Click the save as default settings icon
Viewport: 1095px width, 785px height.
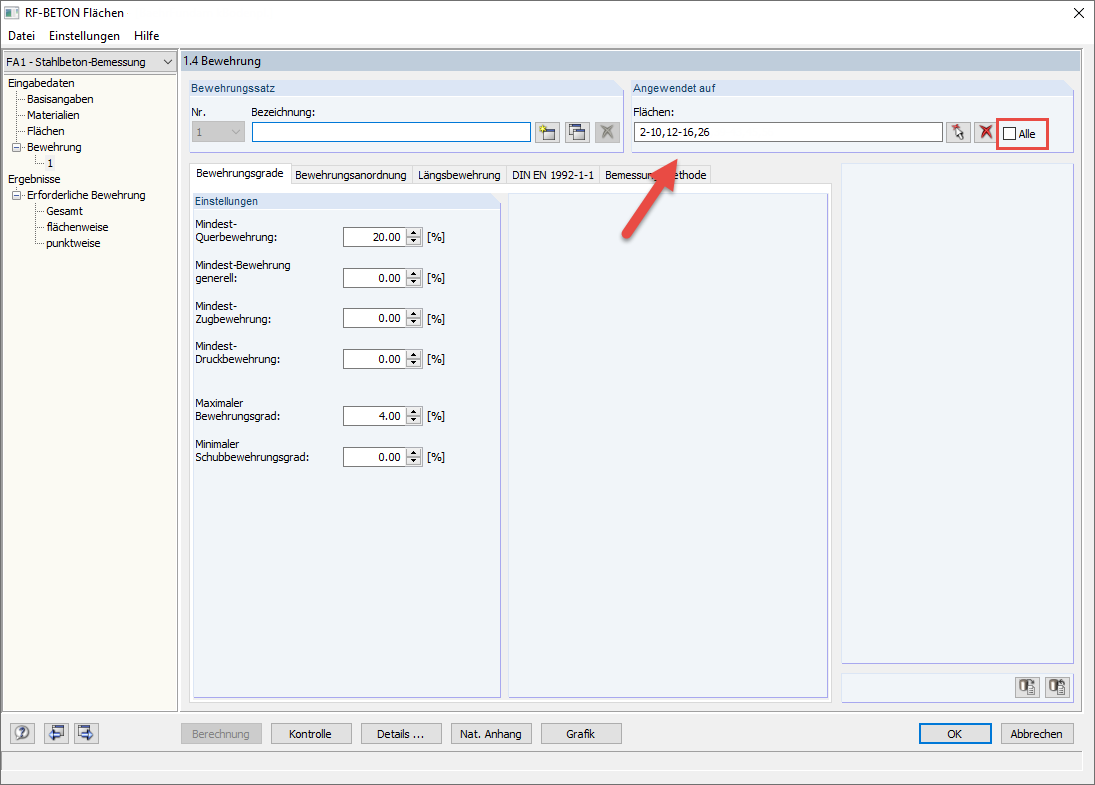[x=1057, y=687]
